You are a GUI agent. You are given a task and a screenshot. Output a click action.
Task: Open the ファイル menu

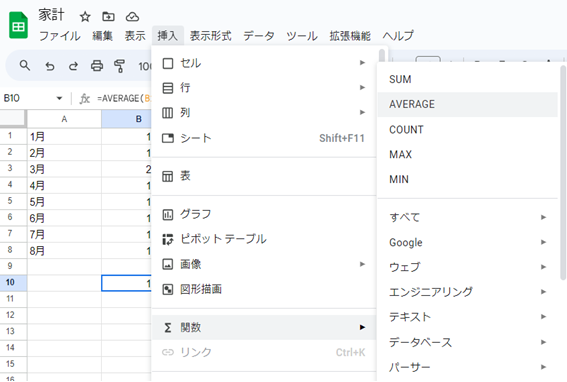(x=60, y=36)
